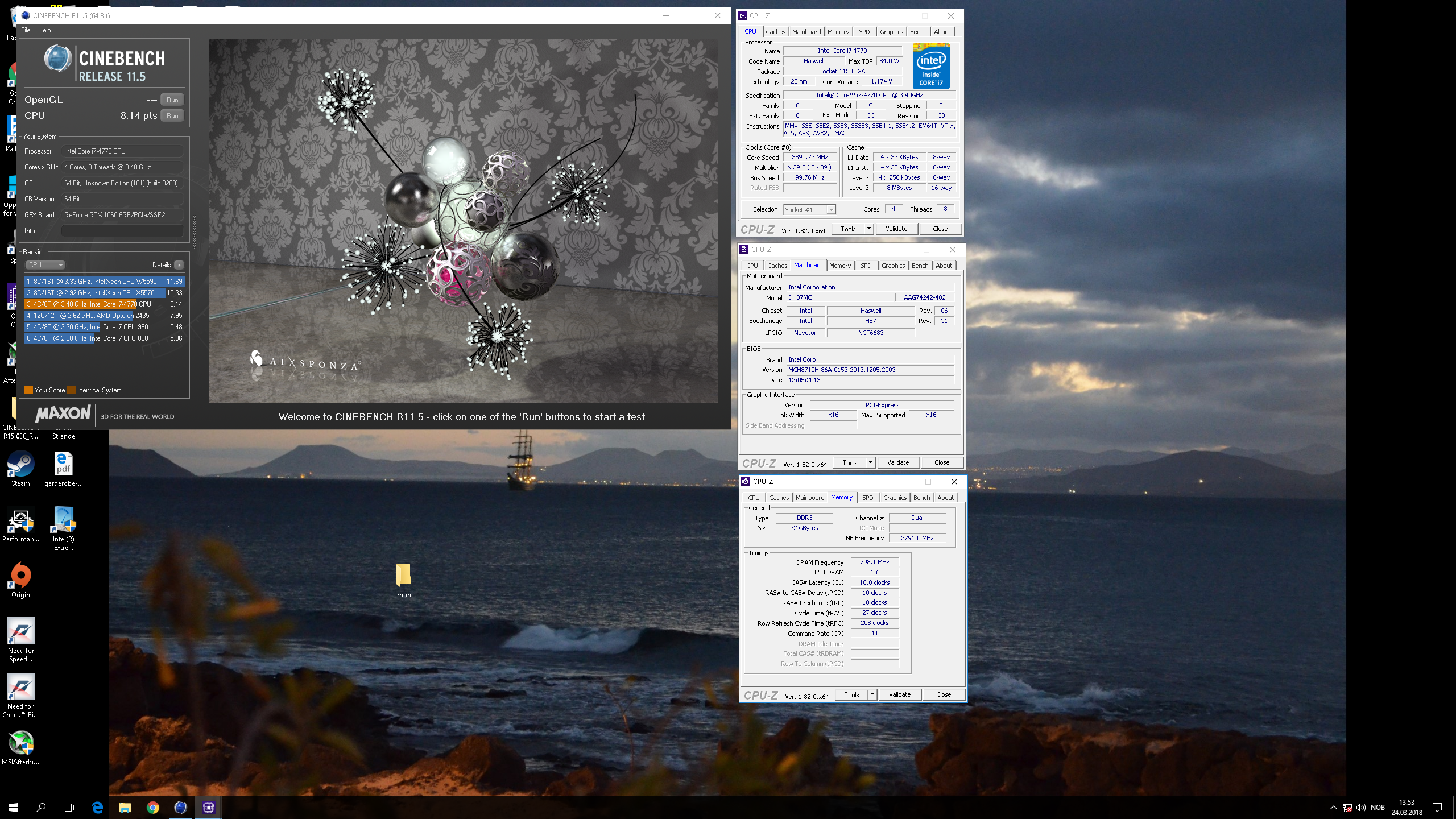Click the BIOS Version value in CPU-Z
The image size is (1456, 819).
pyautogui.click(x=870, y=370)
